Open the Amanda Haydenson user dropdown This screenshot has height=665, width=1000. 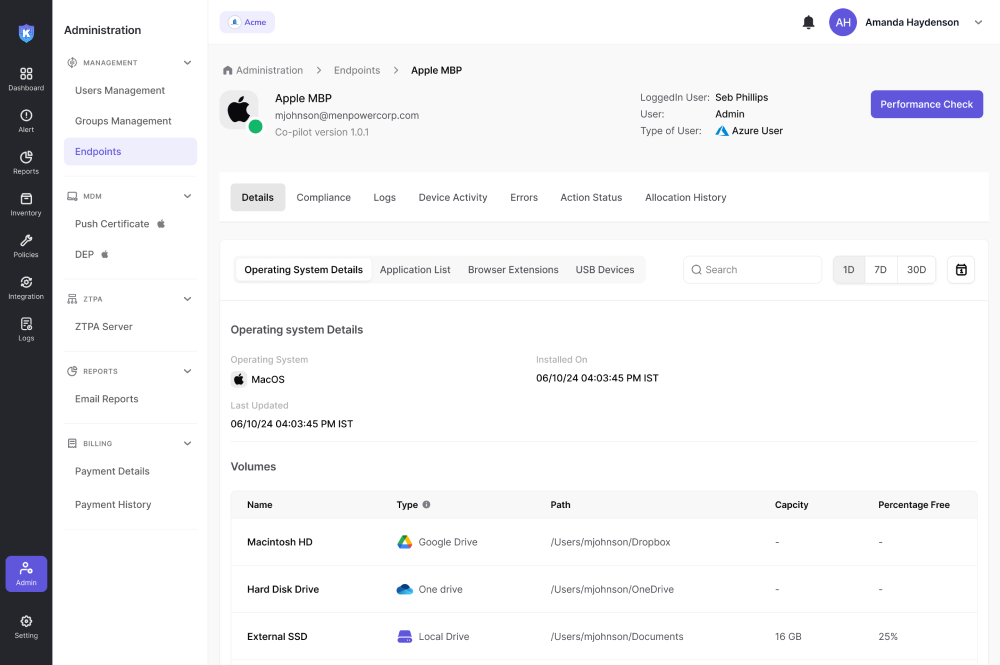pos(978,22)
